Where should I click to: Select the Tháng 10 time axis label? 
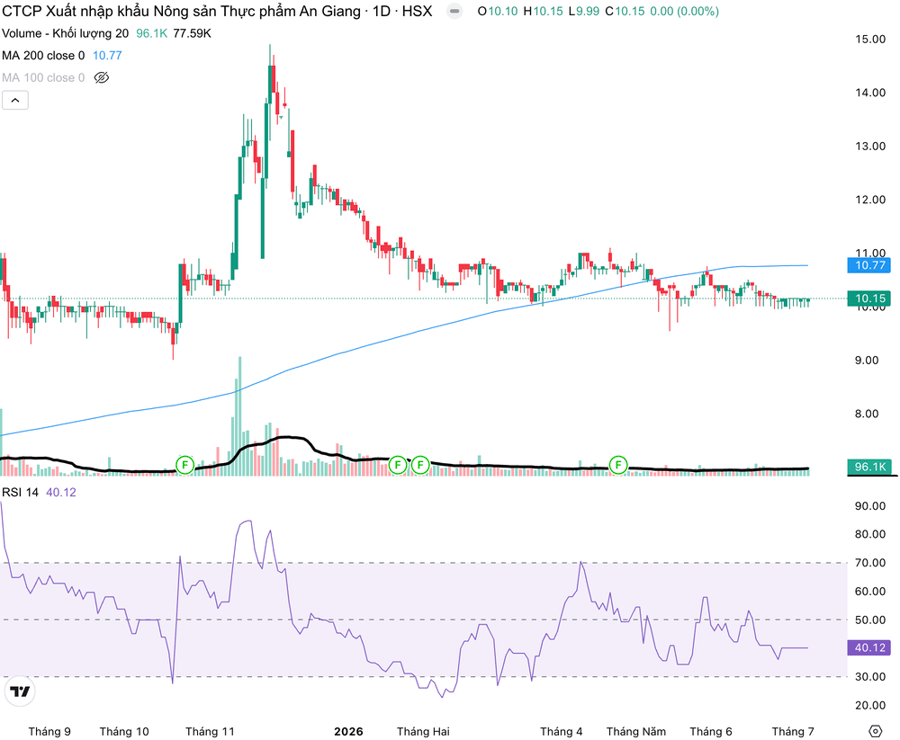point(124,731)
